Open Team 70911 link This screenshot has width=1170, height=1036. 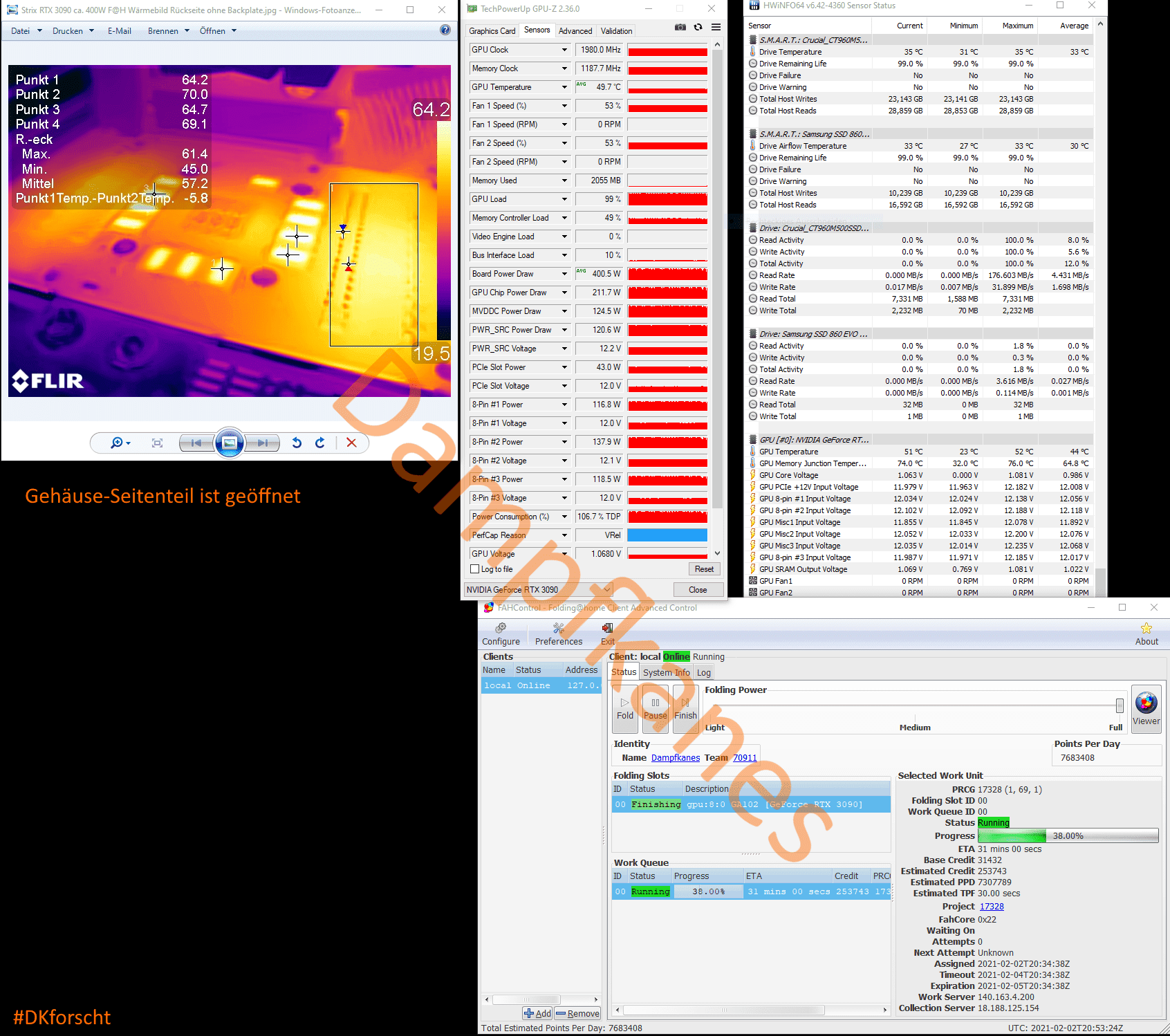point(745,758)
